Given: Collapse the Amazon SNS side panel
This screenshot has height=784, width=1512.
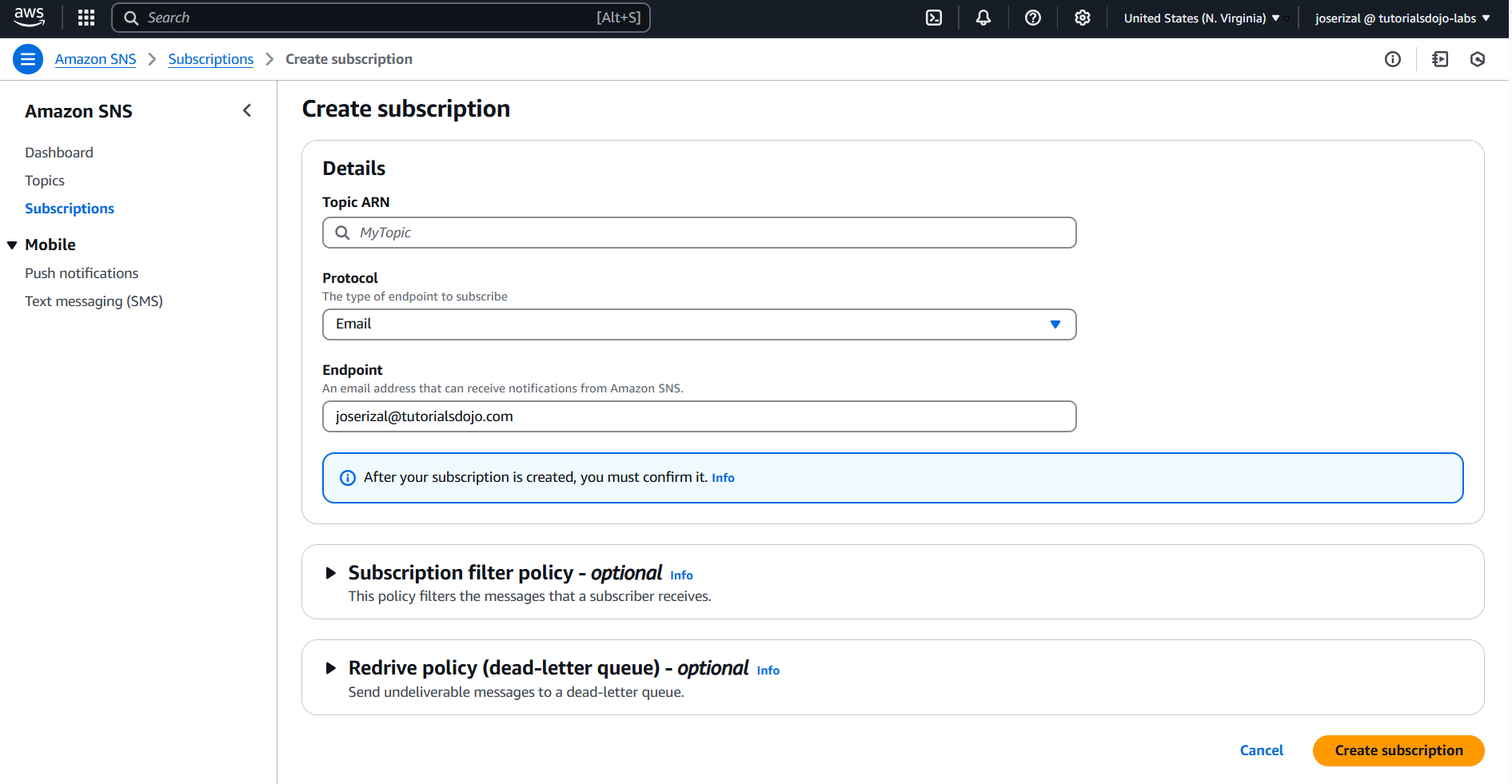Looking at the screenshot, I should [247, 111].
